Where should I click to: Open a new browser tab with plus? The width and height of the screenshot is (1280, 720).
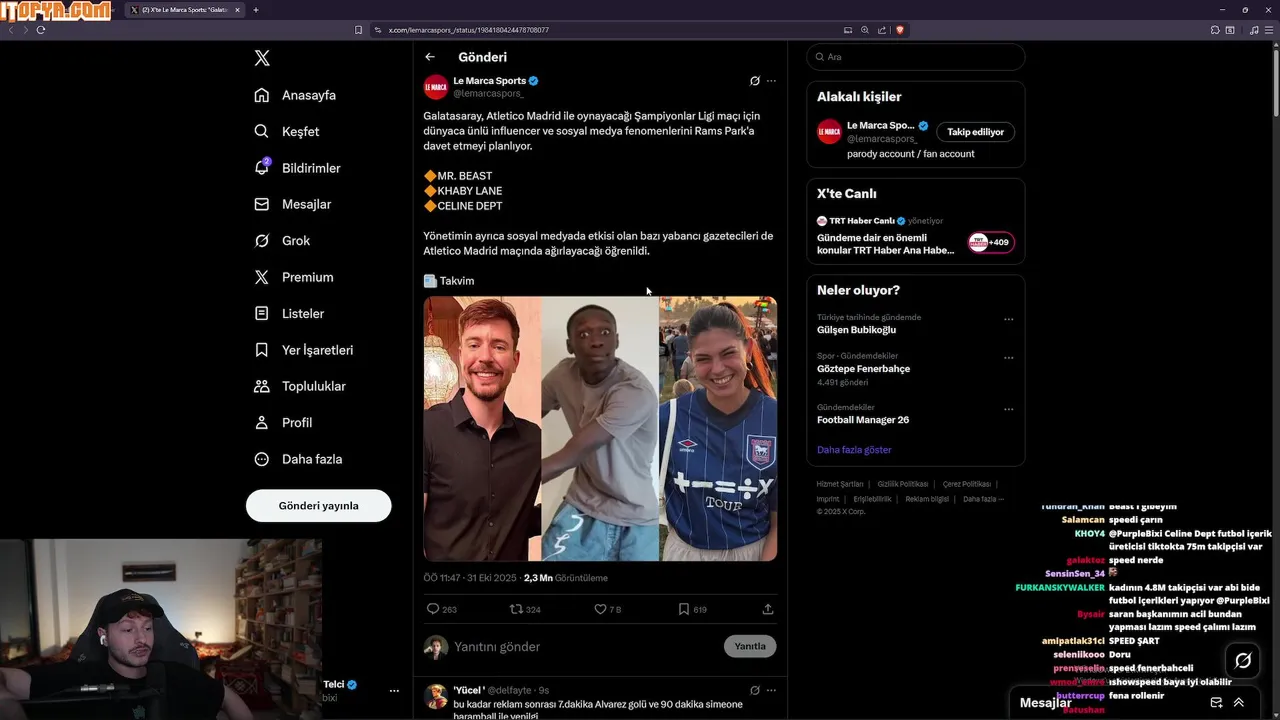click(256, 10)
